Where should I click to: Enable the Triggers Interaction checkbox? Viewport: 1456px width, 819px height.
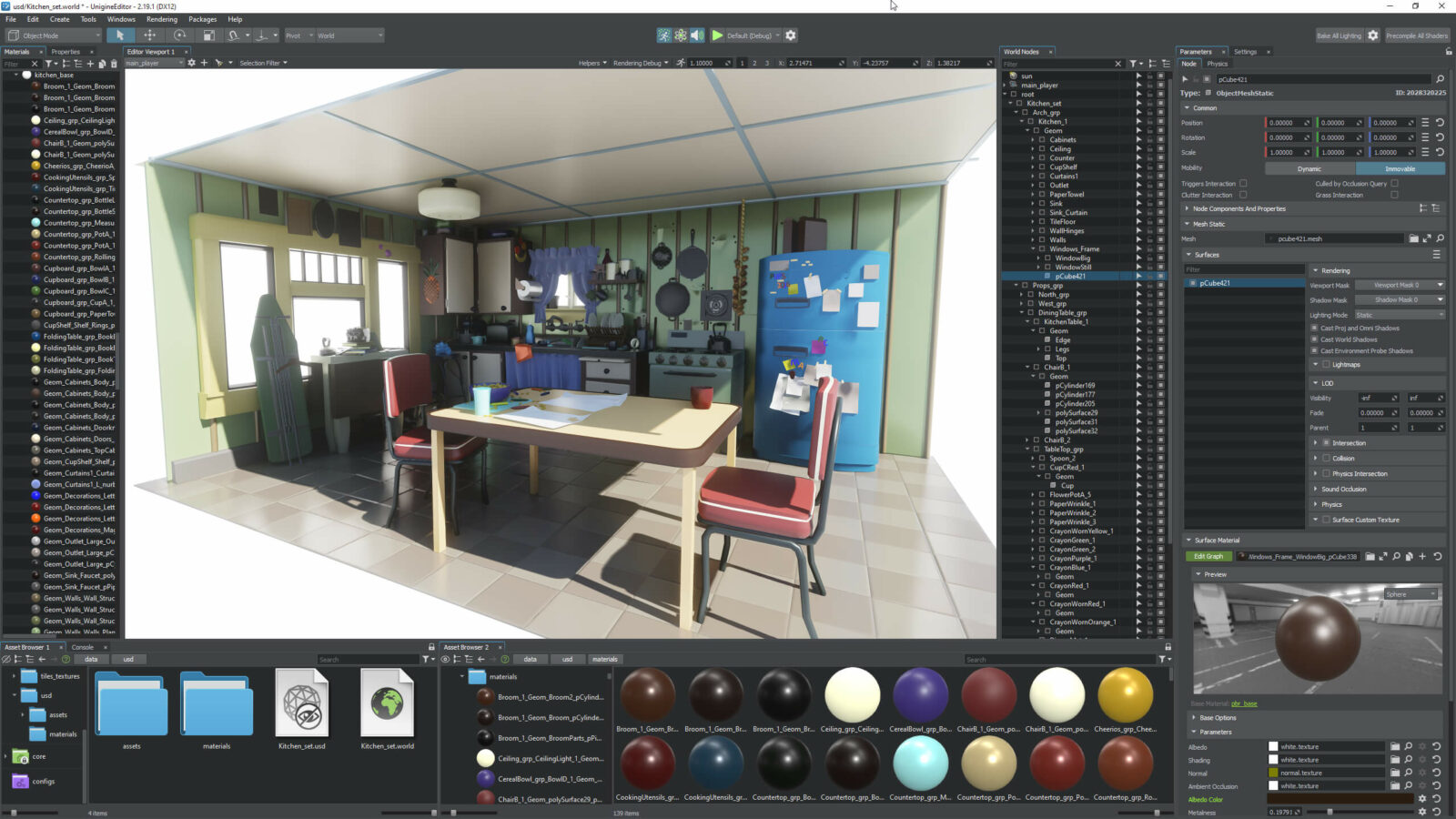[x=1243, y=183]
